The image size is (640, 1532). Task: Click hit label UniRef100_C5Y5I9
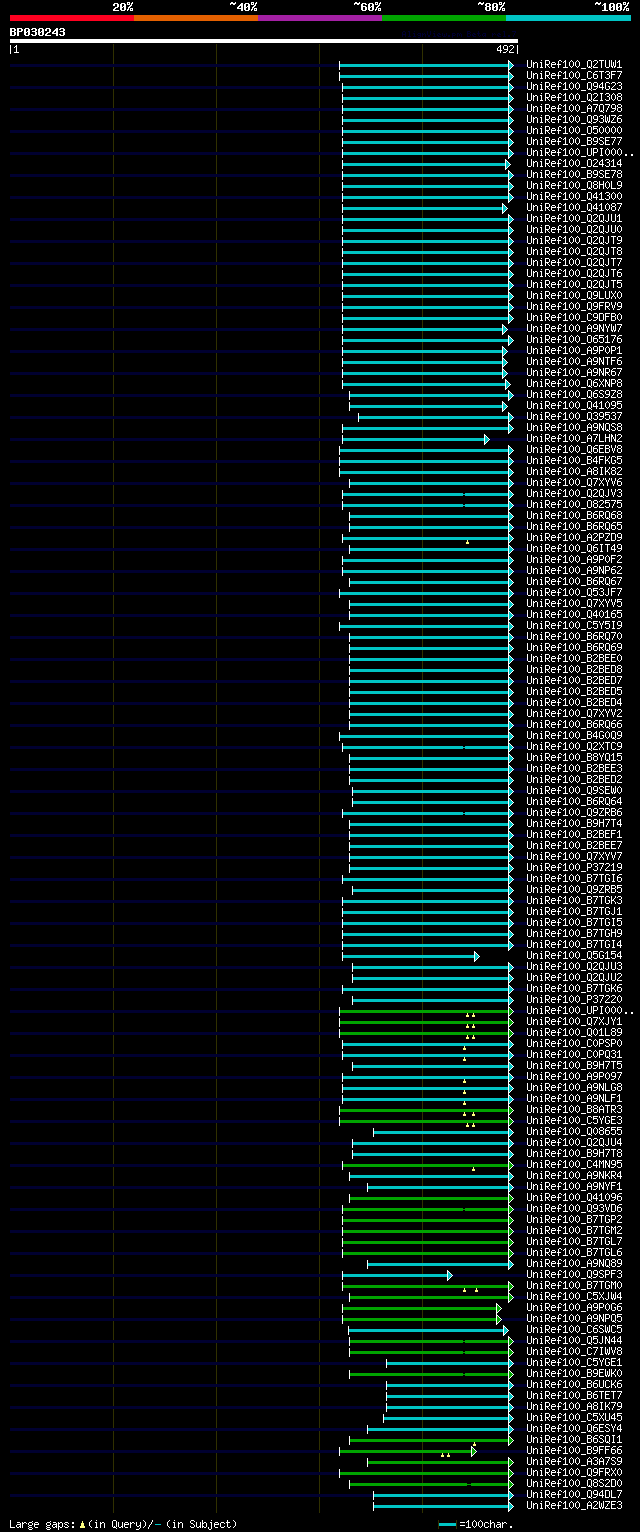(x=574, y=625)
